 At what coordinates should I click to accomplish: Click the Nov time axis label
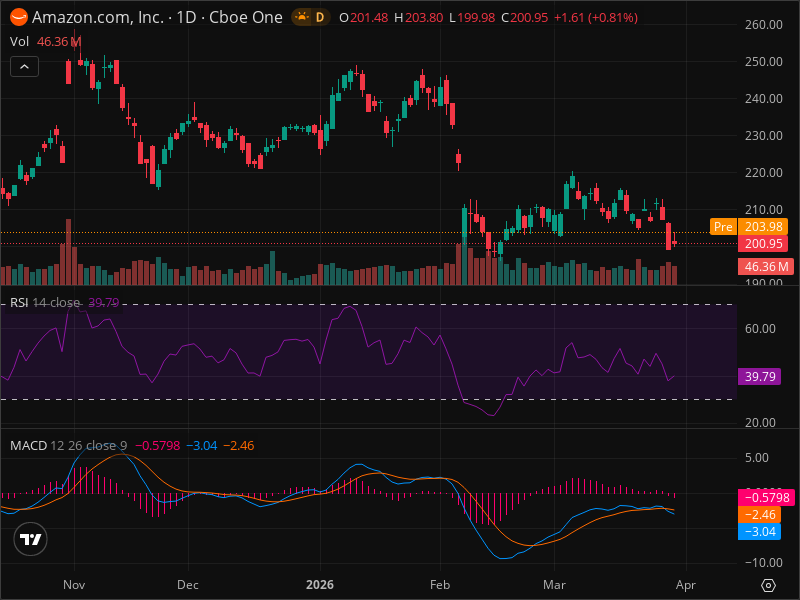74,585
